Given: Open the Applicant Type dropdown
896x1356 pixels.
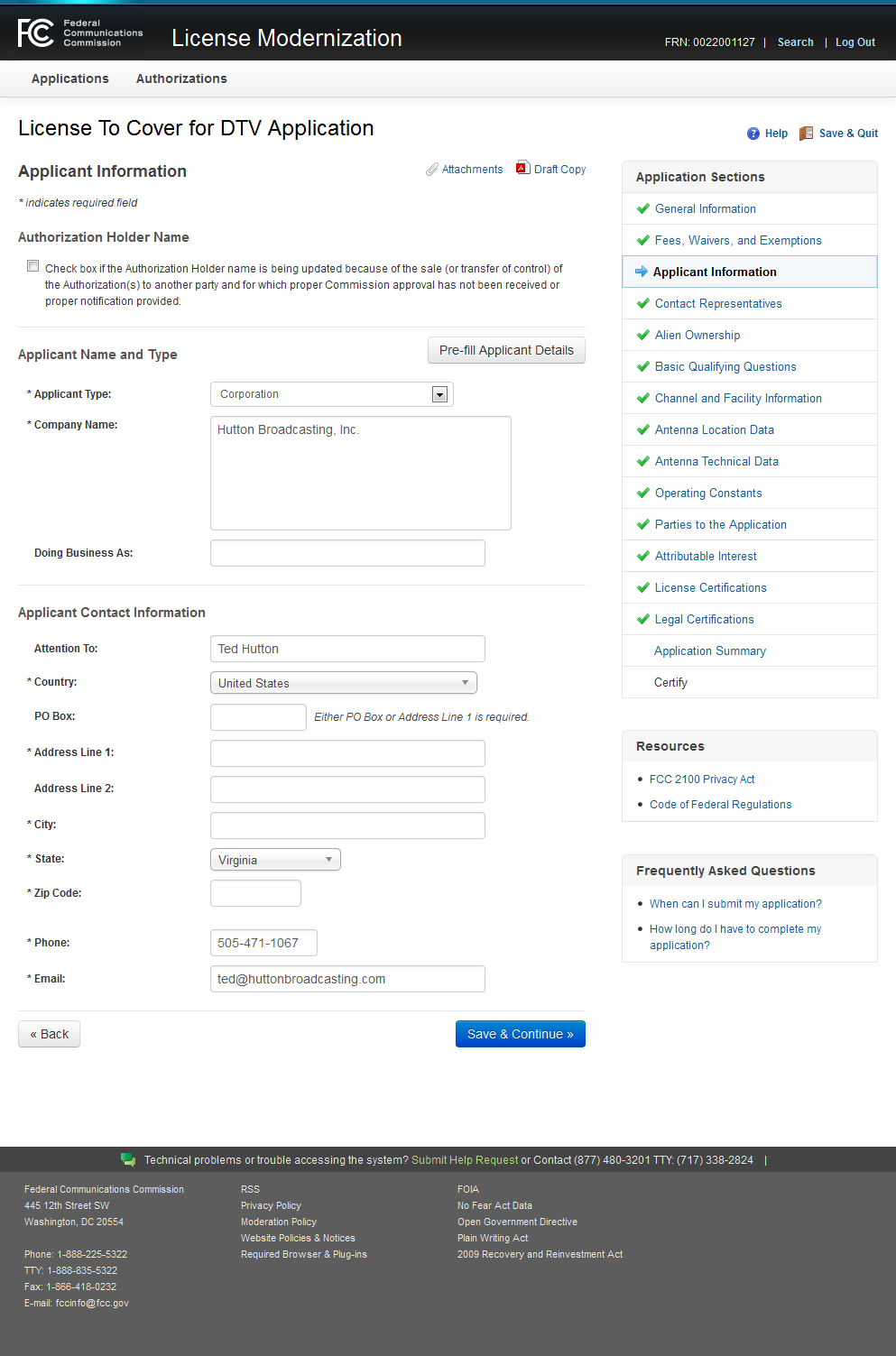Looking at the screenshot, I should 439,394.
